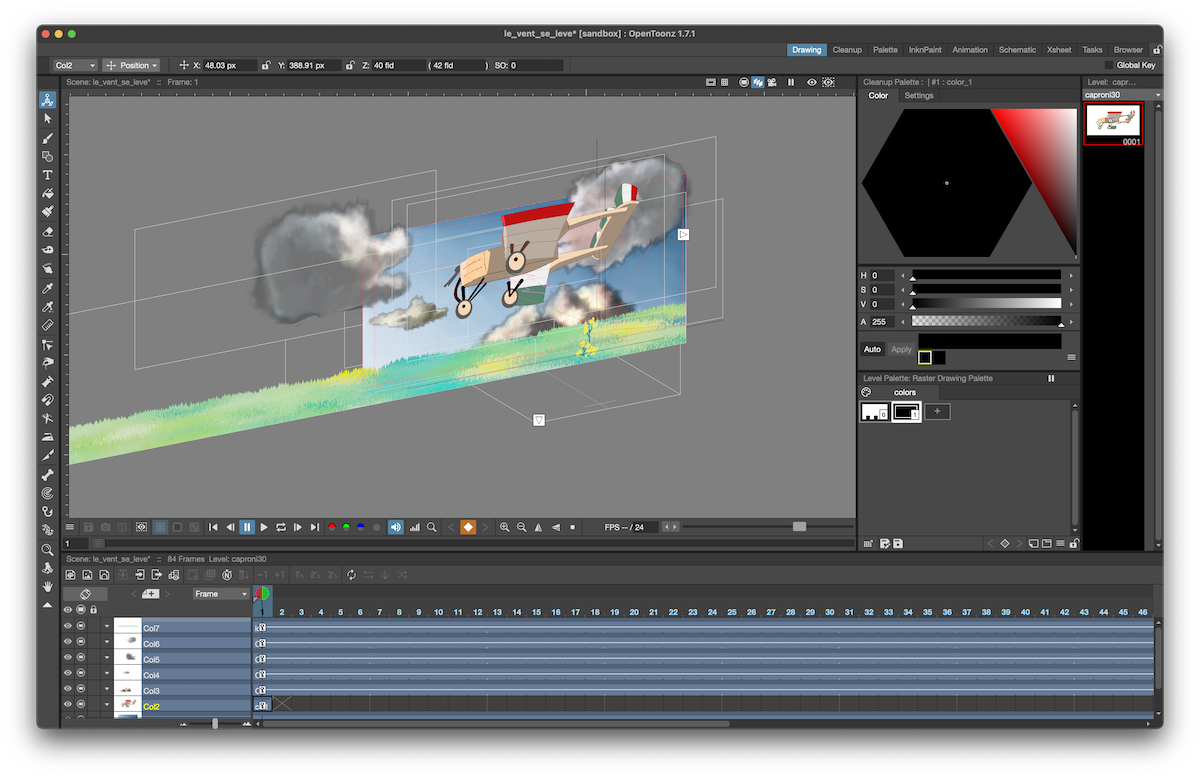The height and width of the screenshot is (777, 1200).
Task: Expand the Col7 column options arrow
Action: tap(106, 628)
